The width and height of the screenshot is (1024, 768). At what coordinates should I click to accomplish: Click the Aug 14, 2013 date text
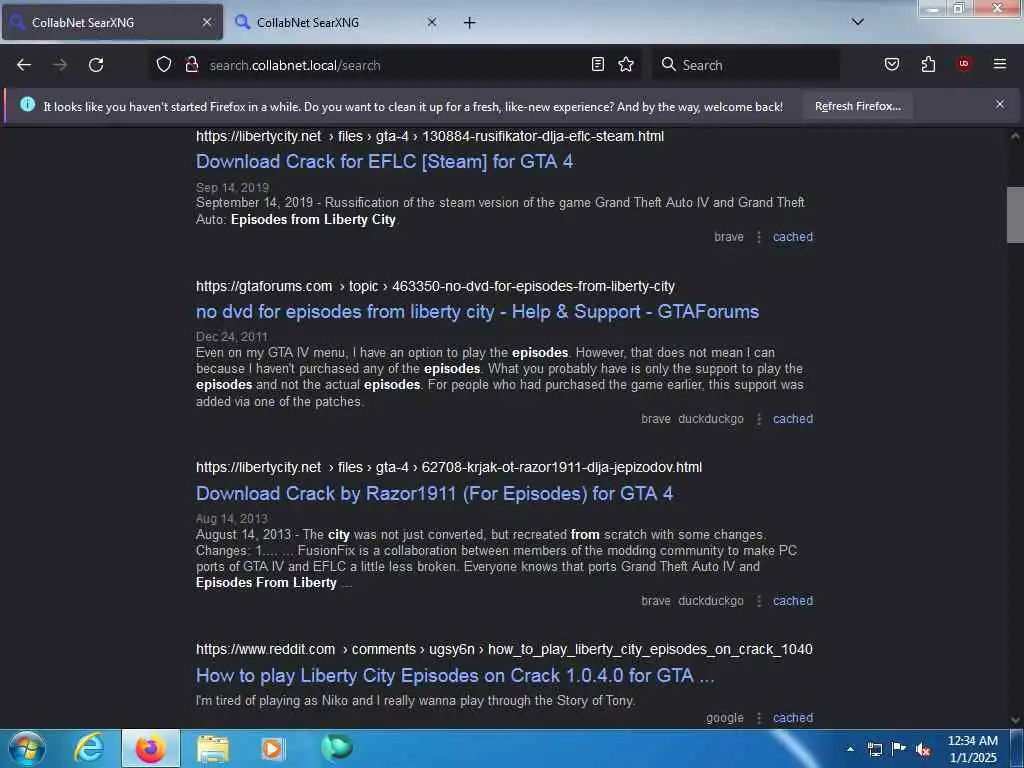click(232, 519)
